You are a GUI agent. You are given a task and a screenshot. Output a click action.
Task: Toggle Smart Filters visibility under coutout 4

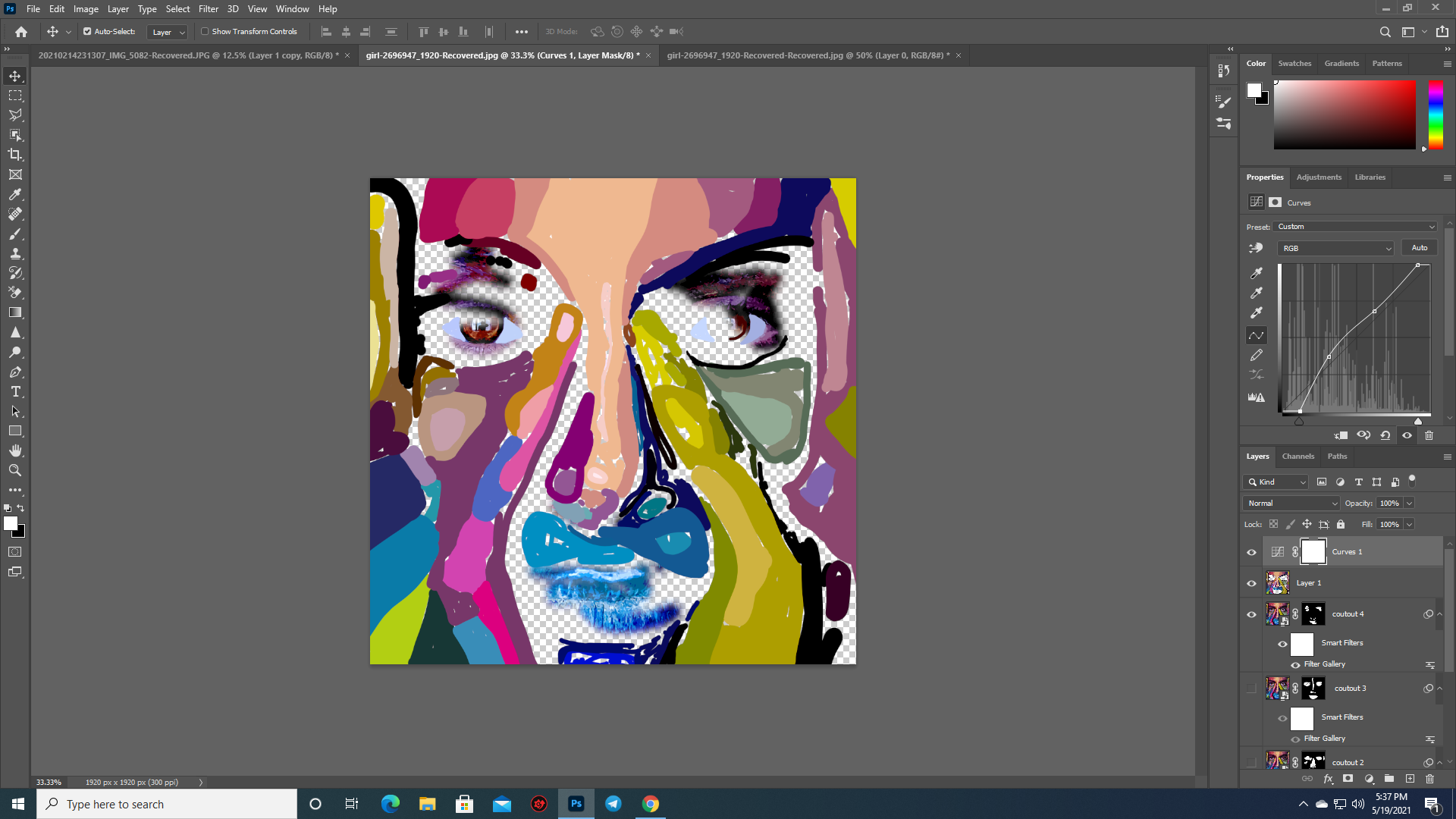pos(1282,644)
